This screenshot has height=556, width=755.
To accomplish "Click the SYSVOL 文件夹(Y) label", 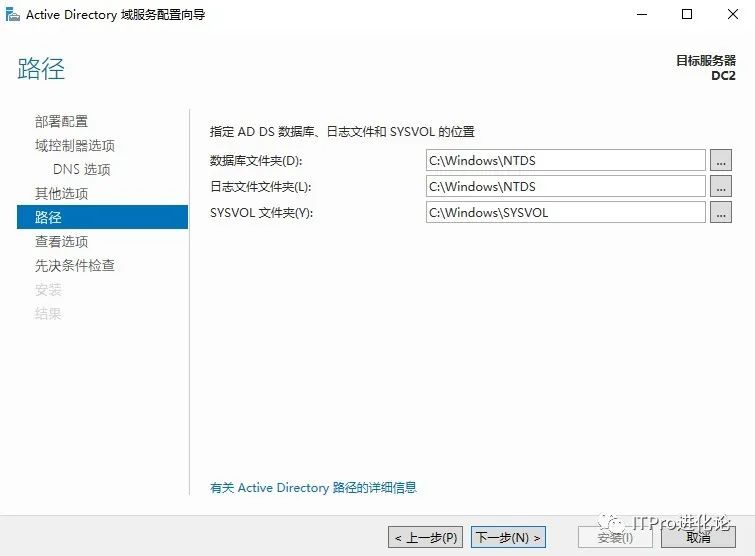I will pyautogui.click(x=261, y=213).
